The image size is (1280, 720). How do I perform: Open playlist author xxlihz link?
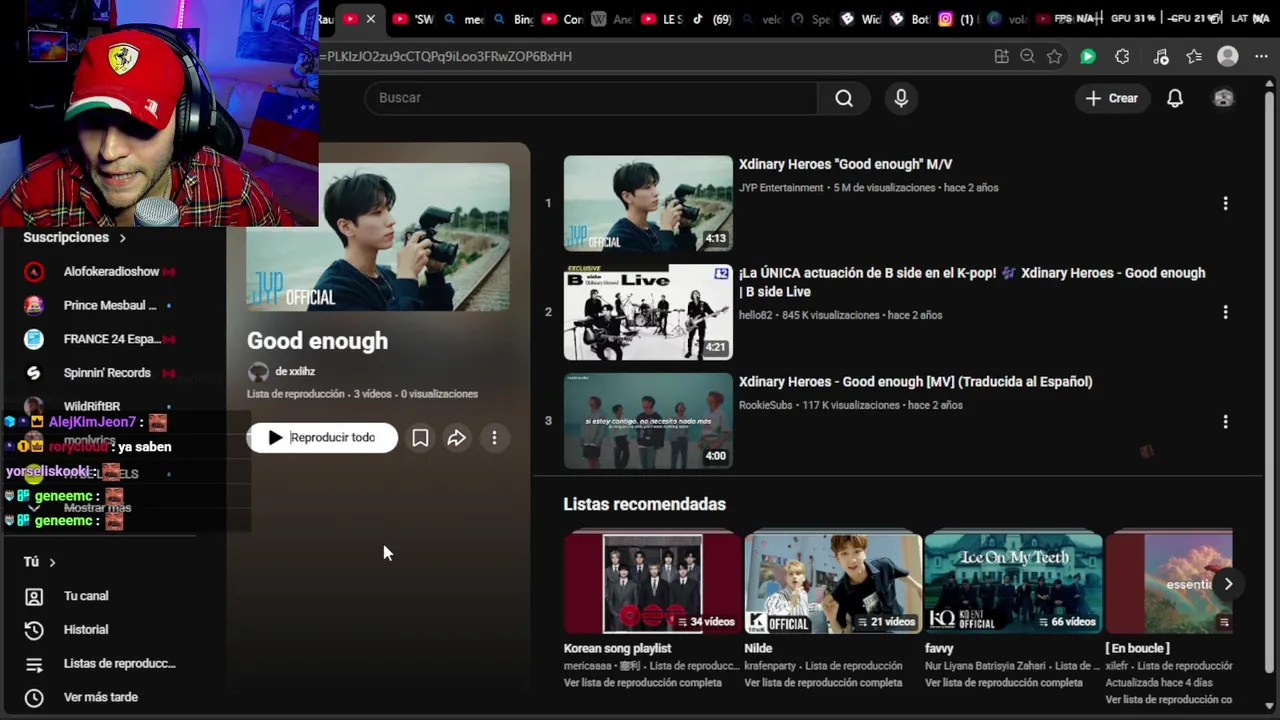295,371
